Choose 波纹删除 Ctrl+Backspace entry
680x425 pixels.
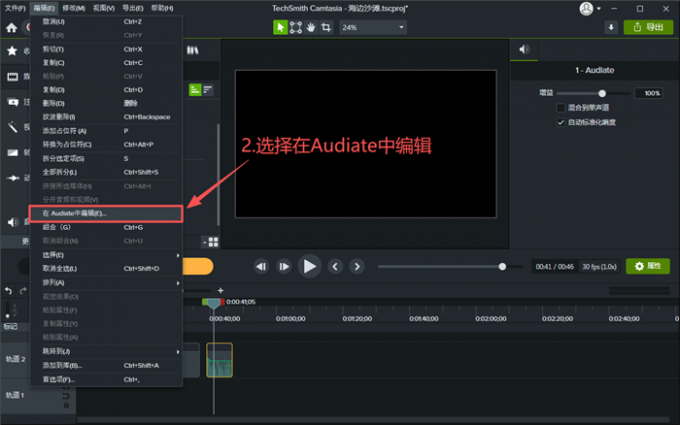(106, 117)
